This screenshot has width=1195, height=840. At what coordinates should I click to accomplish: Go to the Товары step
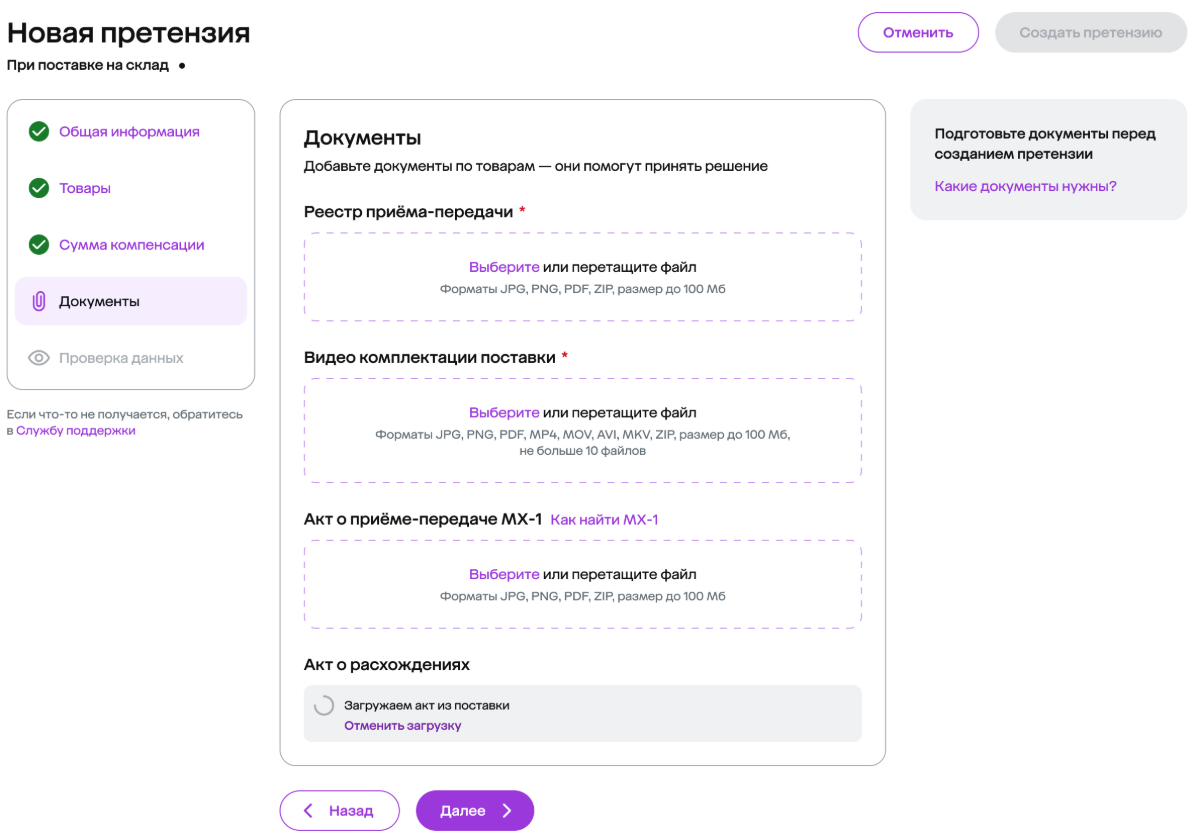pyautogui.click(x=85, y=188)
